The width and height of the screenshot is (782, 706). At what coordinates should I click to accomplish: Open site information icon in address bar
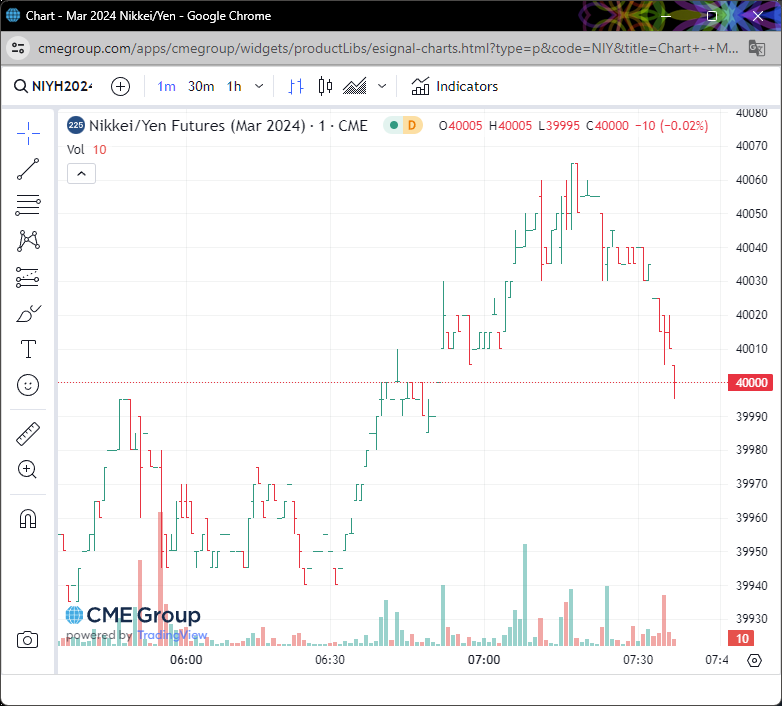18,48
